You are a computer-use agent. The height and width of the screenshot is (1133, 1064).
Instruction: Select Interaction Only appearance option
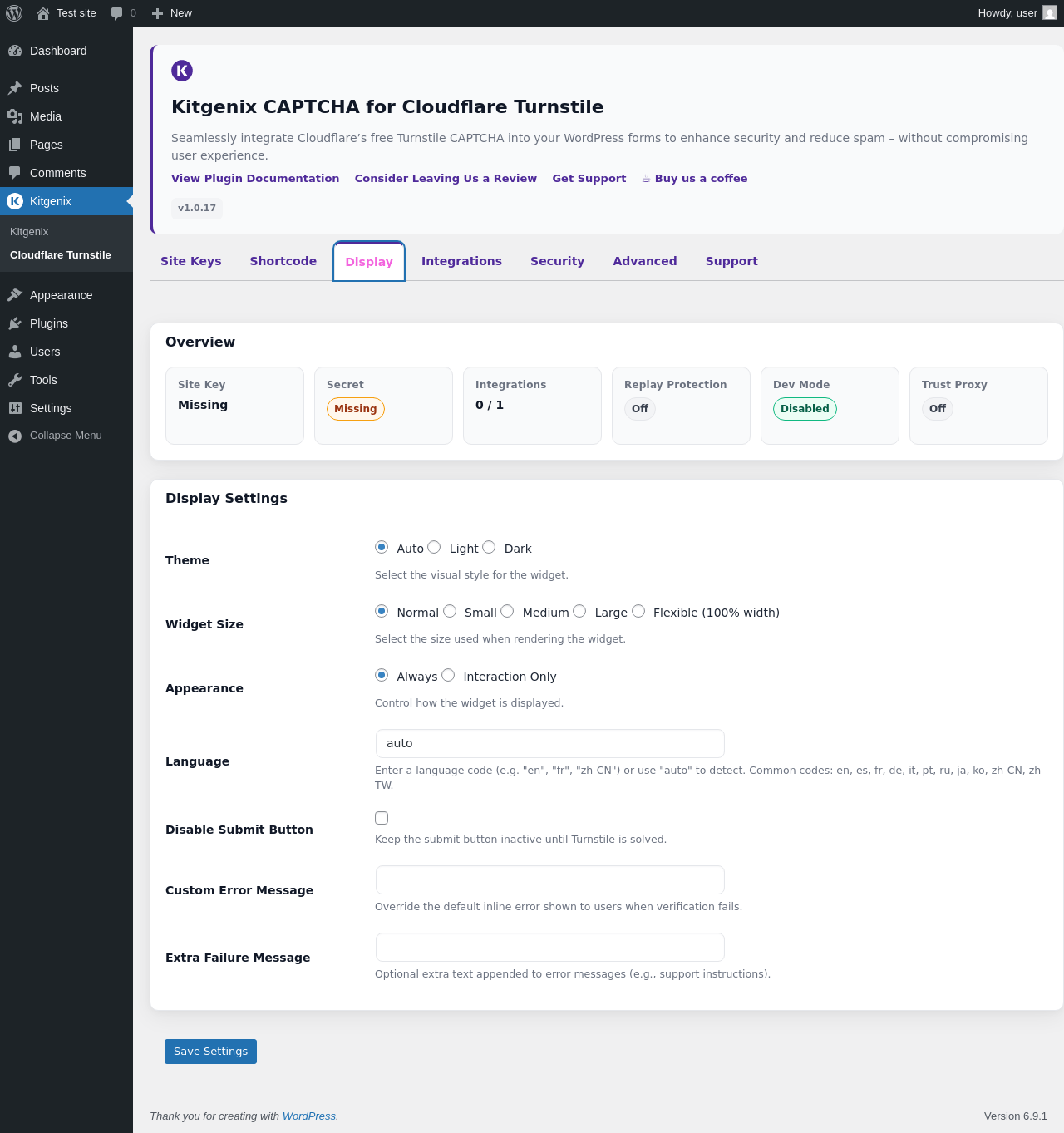[x=448, y=675]
